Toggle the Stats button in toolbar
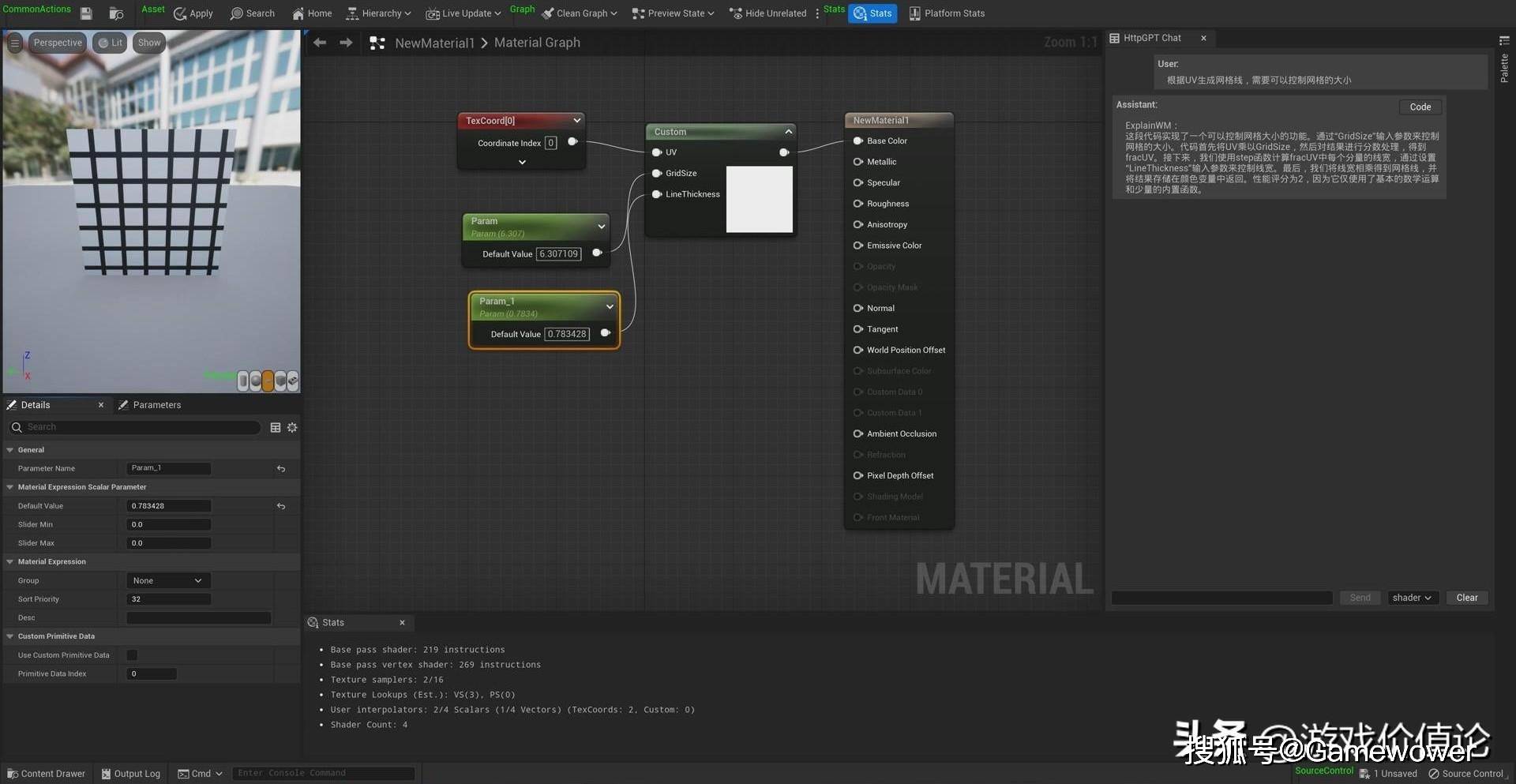 [x=872, y=13]
